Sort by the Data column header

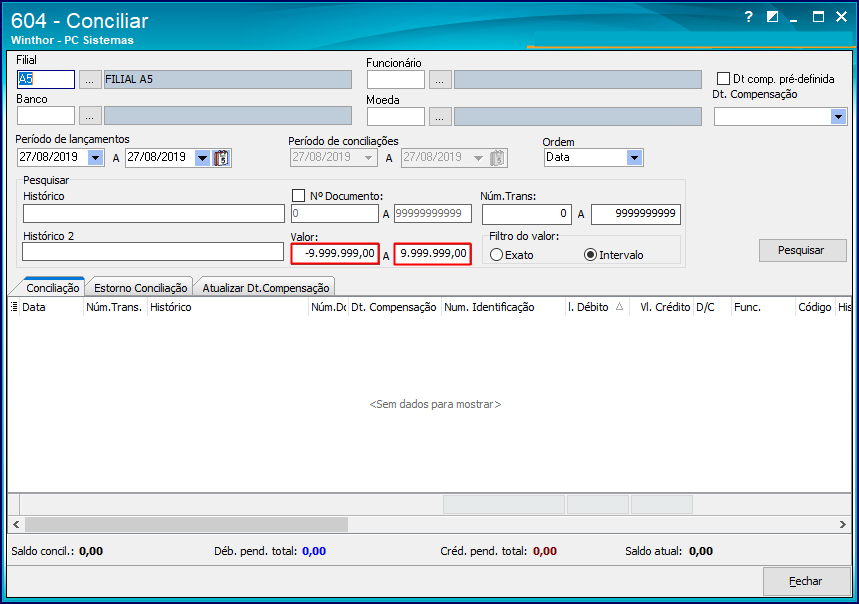tap(51, 307)
